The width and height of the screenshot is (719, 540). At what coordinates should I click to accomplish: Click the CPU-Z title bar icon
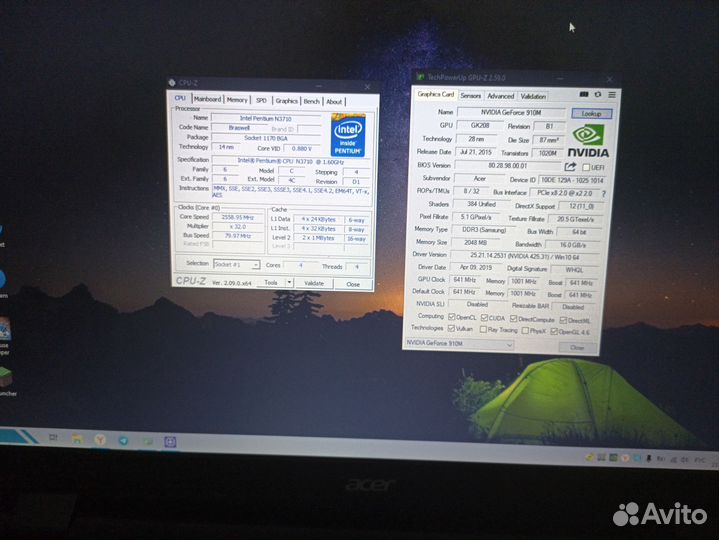[172, 83]
